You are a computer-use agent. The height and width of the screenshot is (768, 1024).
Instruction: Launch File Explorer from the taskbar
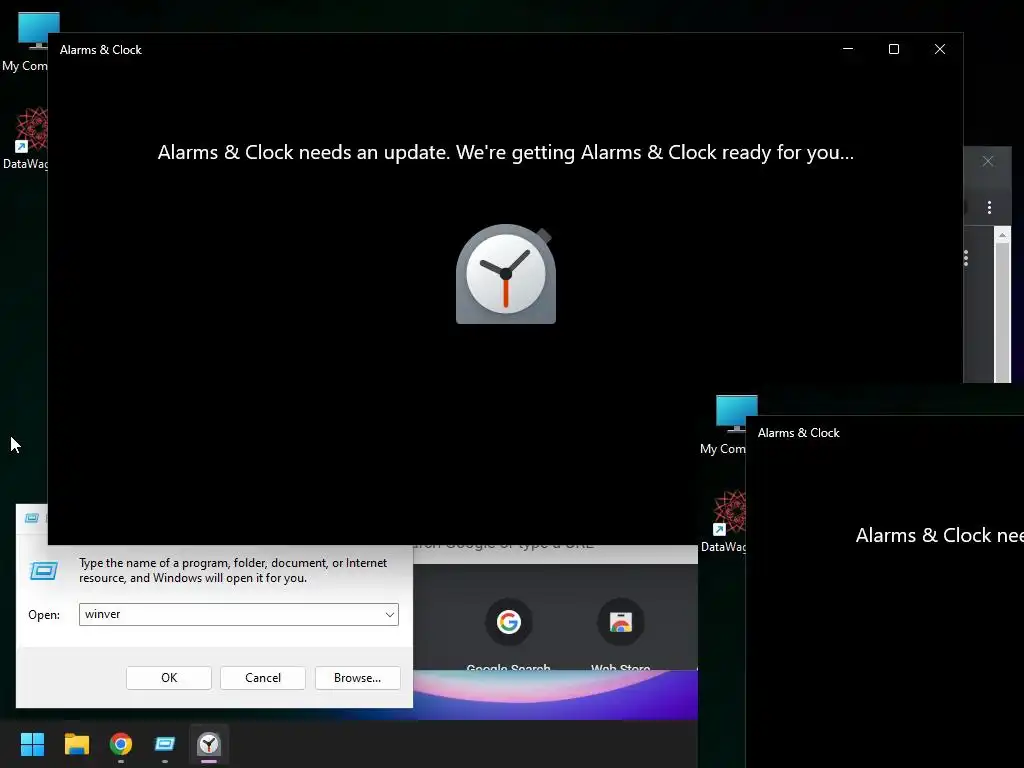[x=76, y=744]
